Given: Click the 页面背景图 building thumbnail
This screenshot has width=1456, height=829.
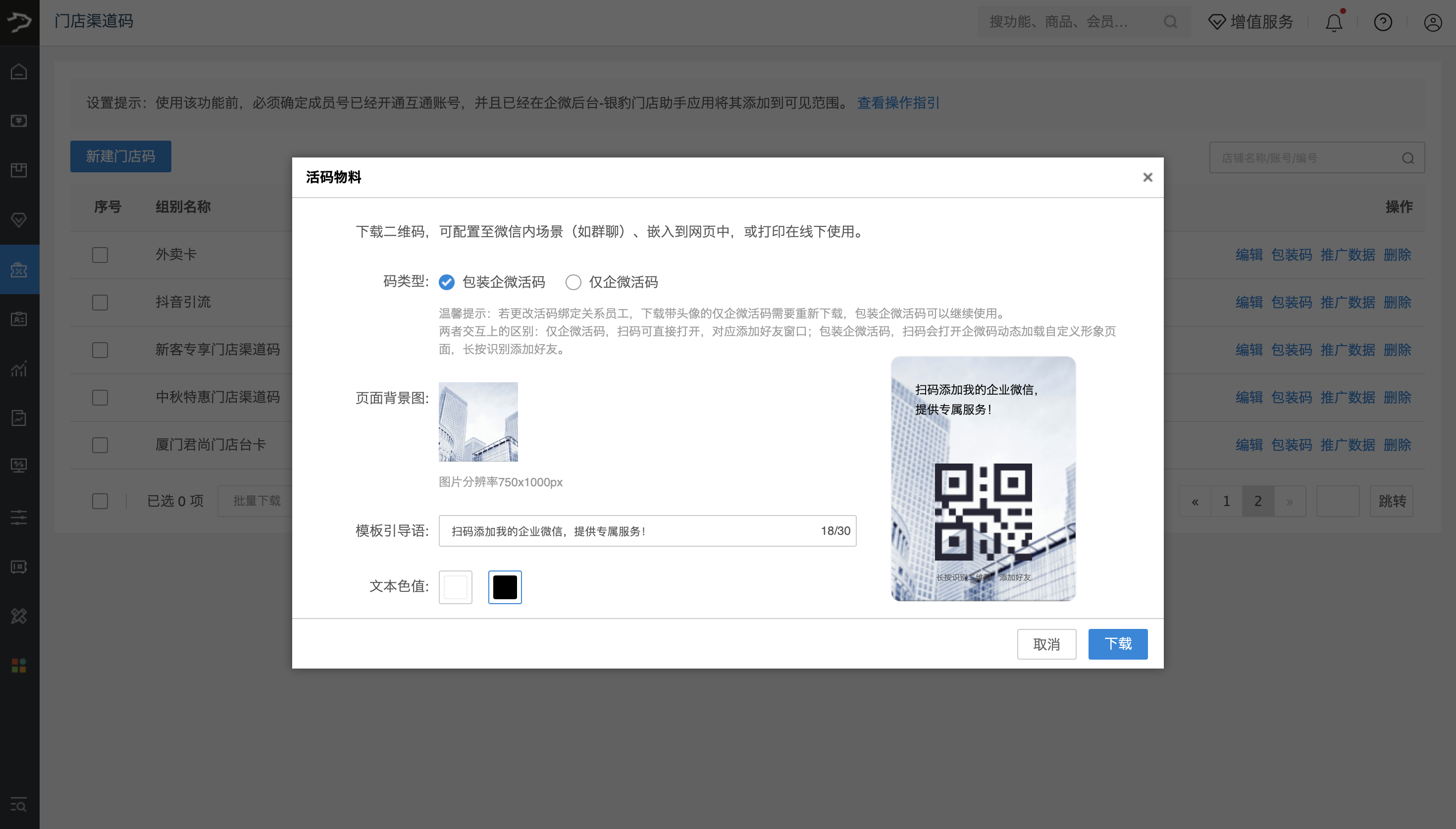Looking at the screenshot, I should (x=478, y=422).
